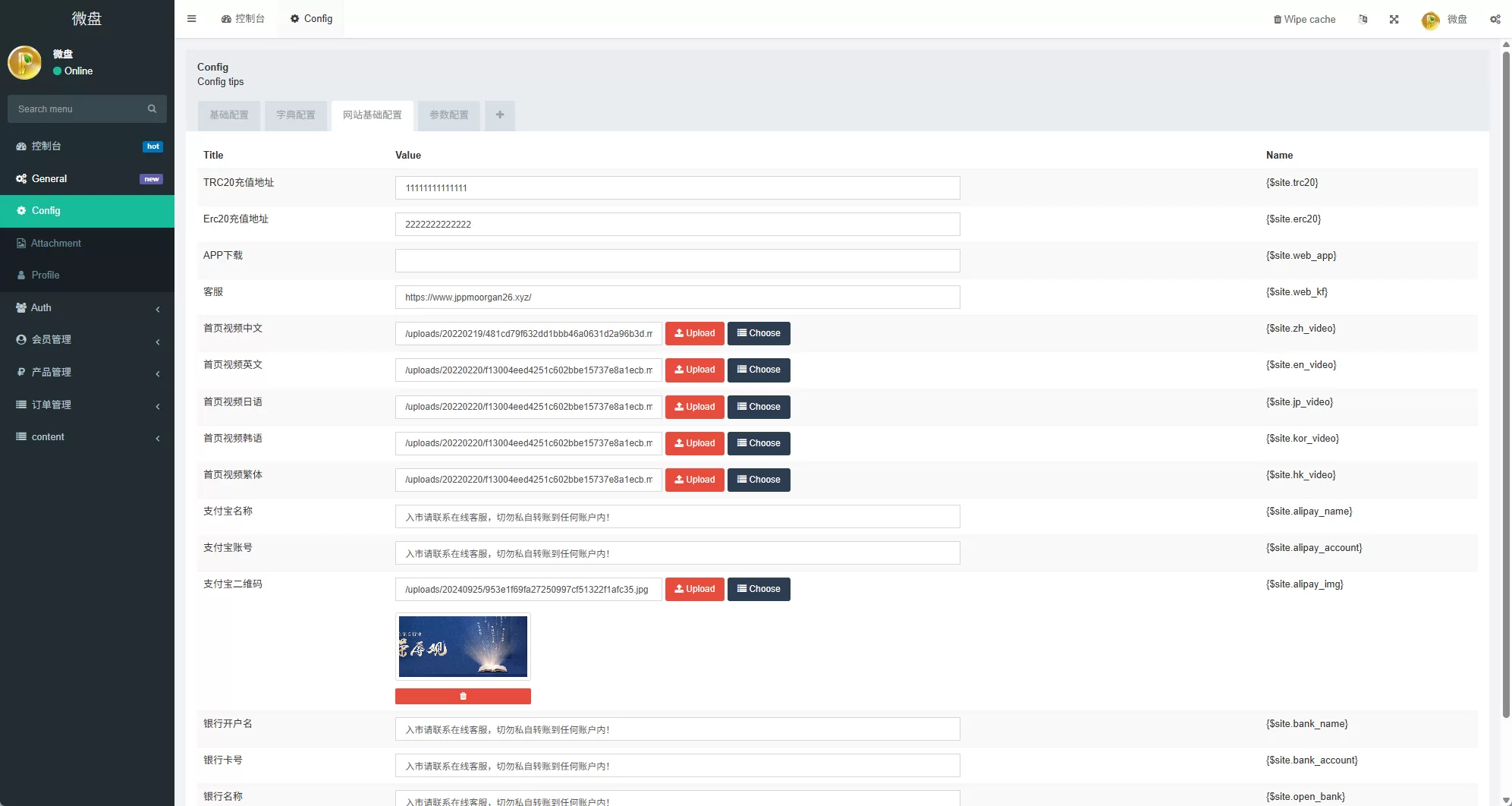Click the plus tab to add config group
This screenshot has height=806, width=1512.
pos(500,115)
